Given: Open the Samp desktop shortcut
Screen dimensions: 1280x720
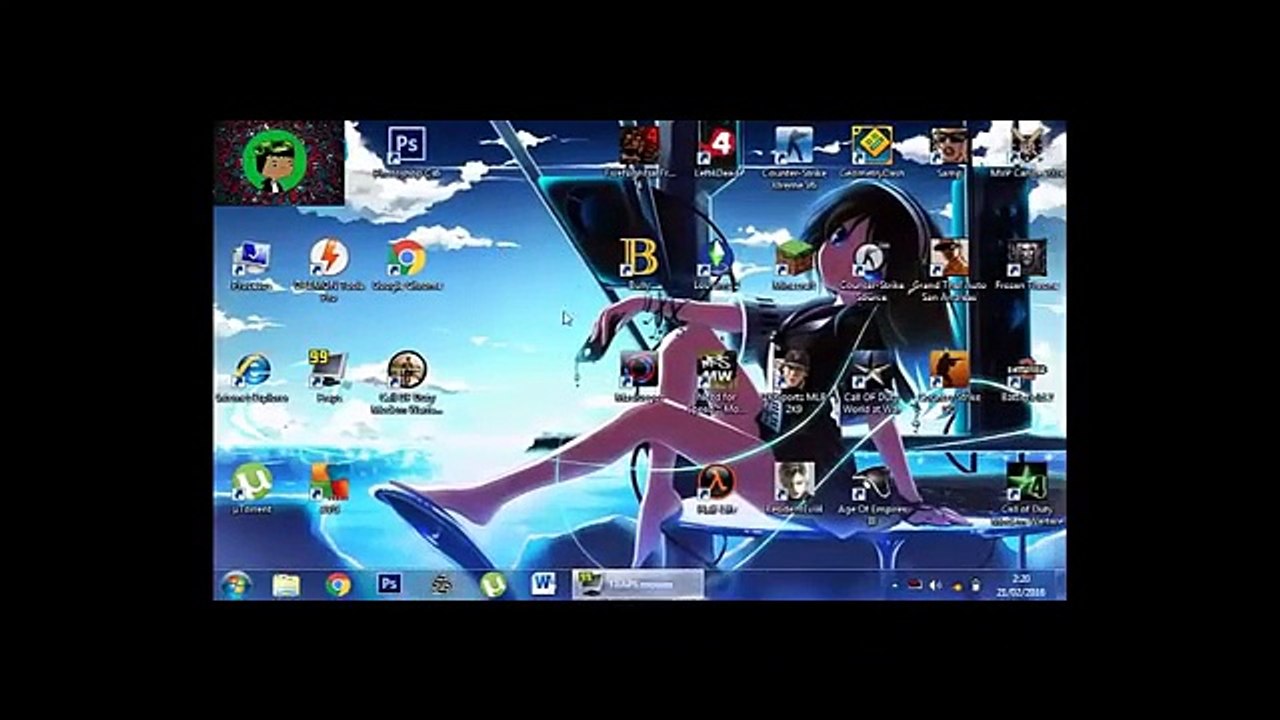Looking at the screenshot, I should coord(949,152).
